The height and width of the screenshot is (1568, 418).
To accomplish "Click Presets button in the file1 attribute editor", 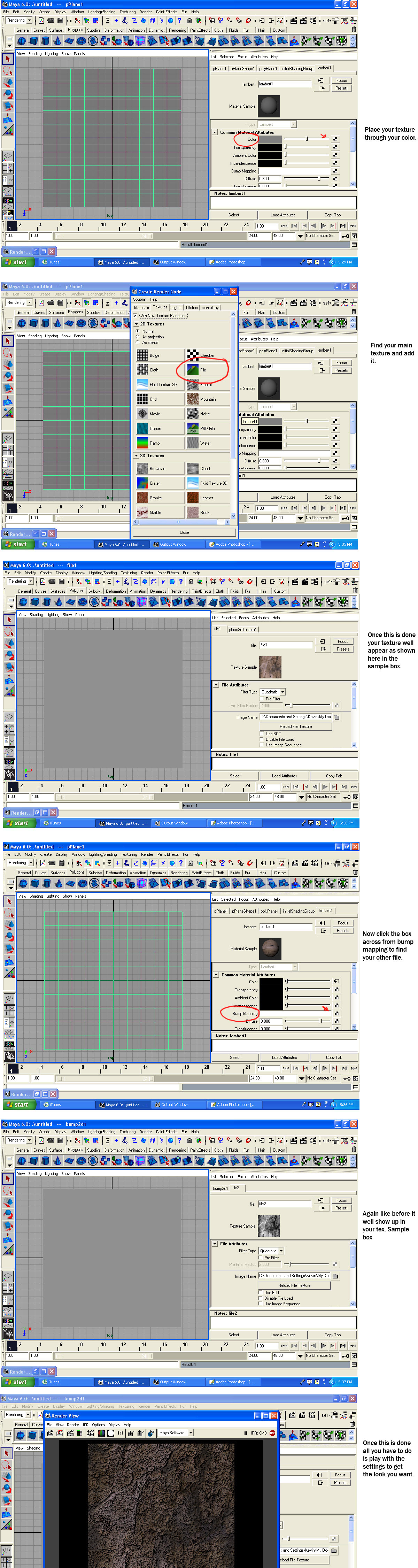I will click(x=343, y=649).
